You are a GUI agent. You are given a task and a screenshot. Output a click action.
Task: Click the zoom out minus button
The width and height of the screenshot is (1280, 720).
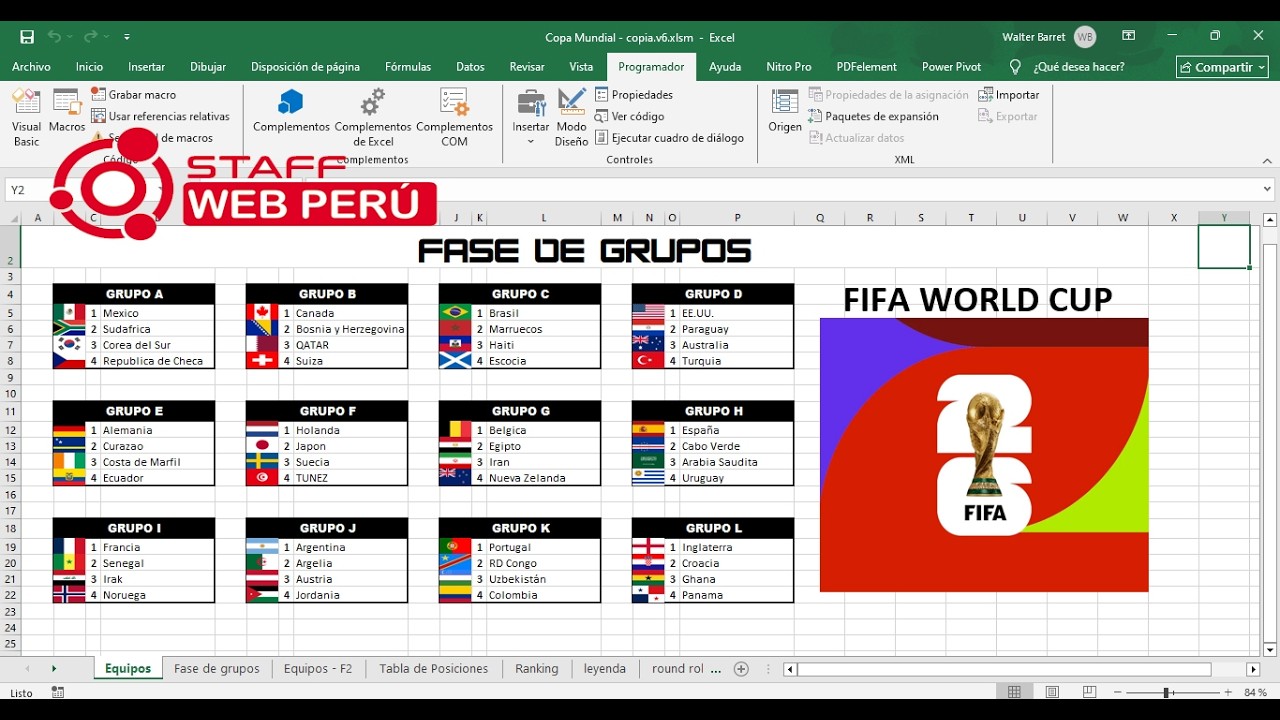[x=1118, y=692]
